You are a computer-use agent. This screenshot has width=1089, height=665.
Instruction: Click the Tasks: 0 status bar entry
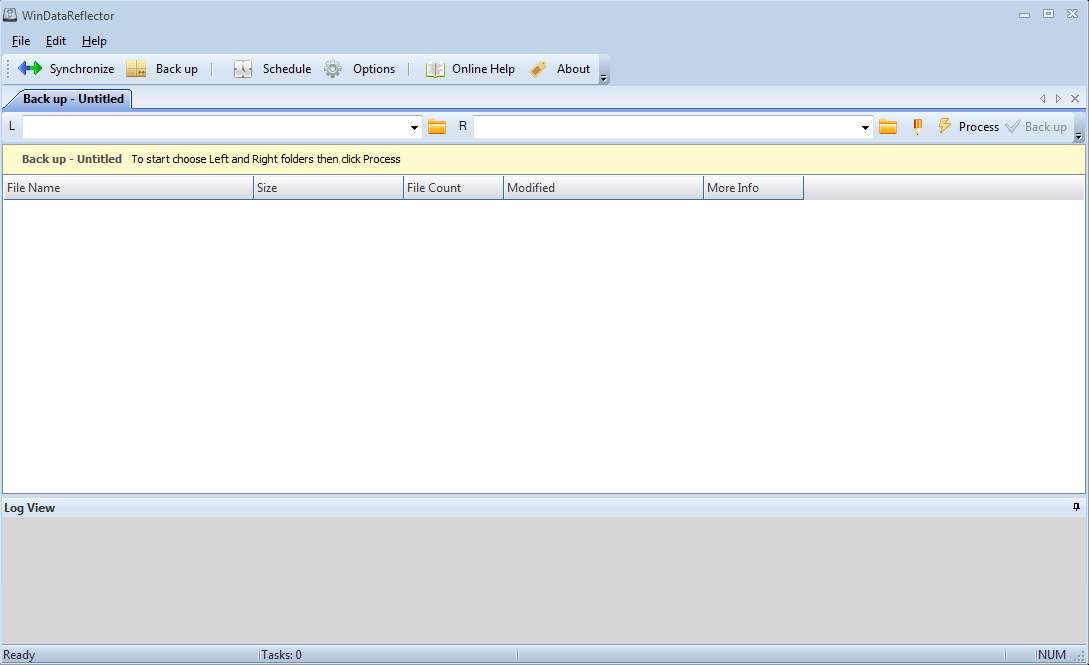pyautogui.click(x=281, y=655)
